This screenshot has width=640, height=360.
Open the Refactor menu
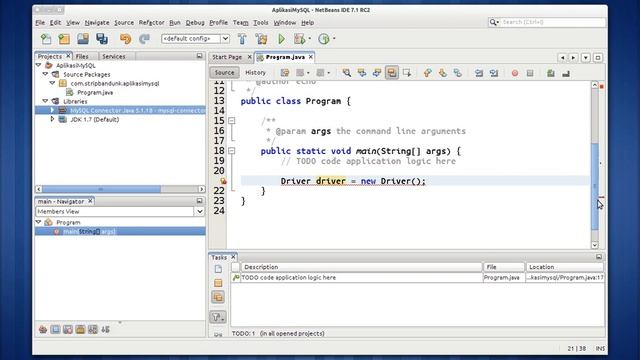pyautogui.click(x=151, y=22)
